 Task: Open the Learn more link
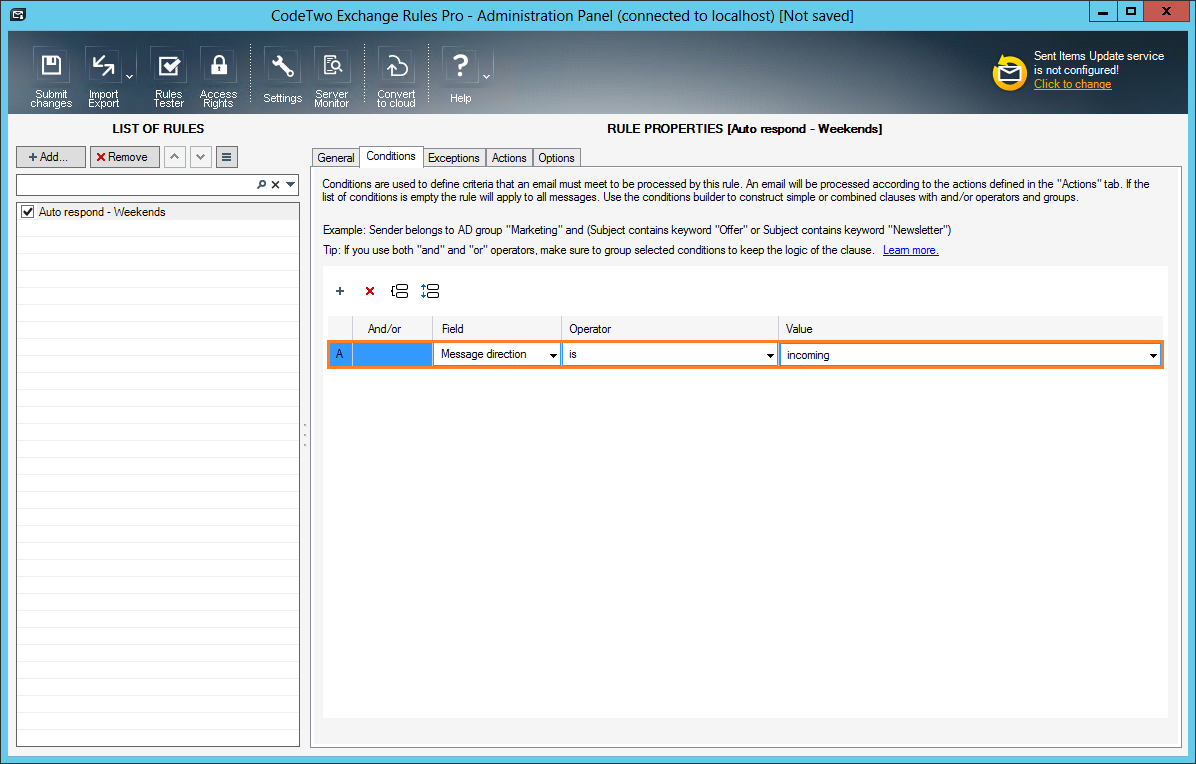[x=911, y=250]
